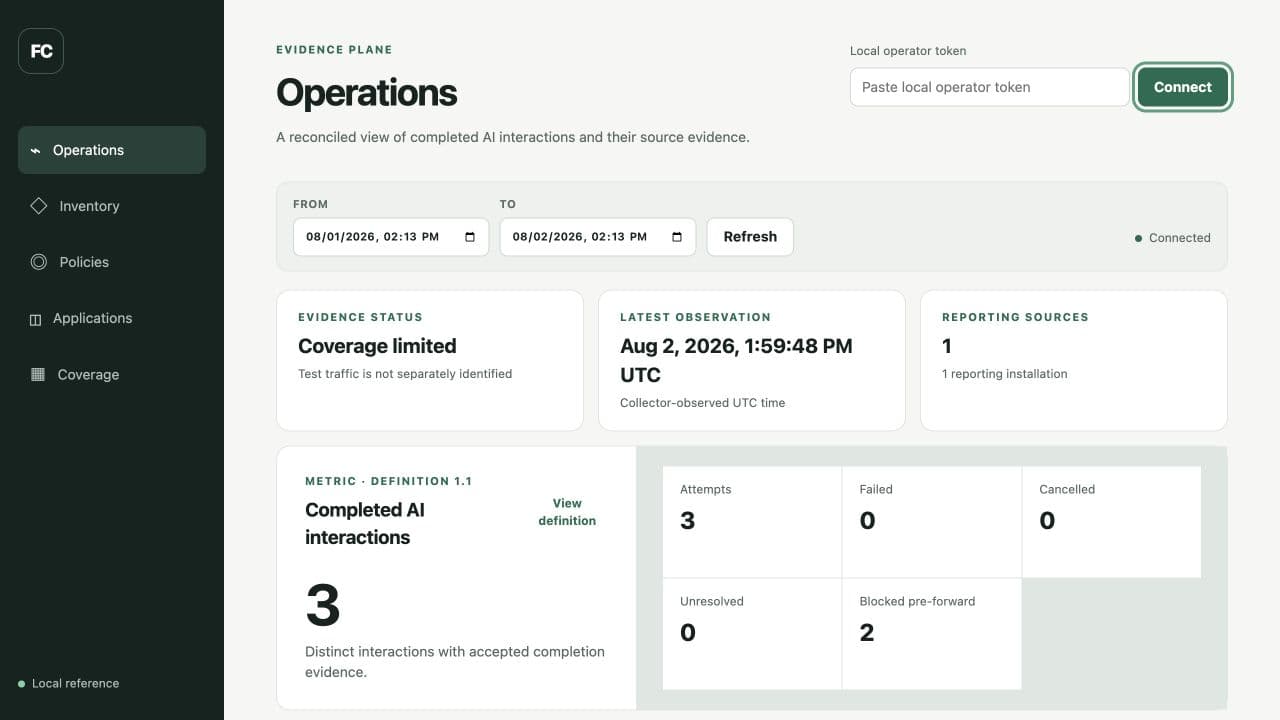
Task: Click the large completed count '3'
Action: (323, 604)
